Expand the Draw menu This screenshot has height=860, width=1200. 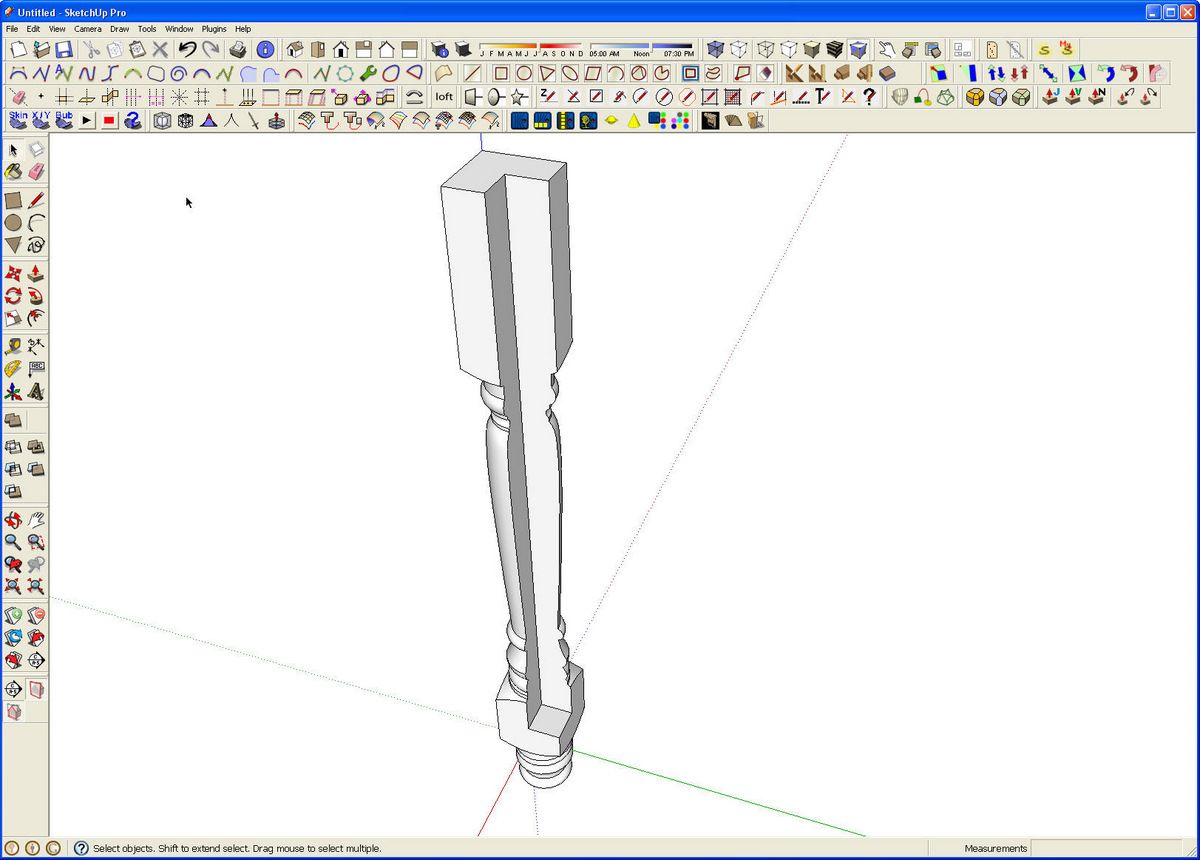click(x=119, y=29)
